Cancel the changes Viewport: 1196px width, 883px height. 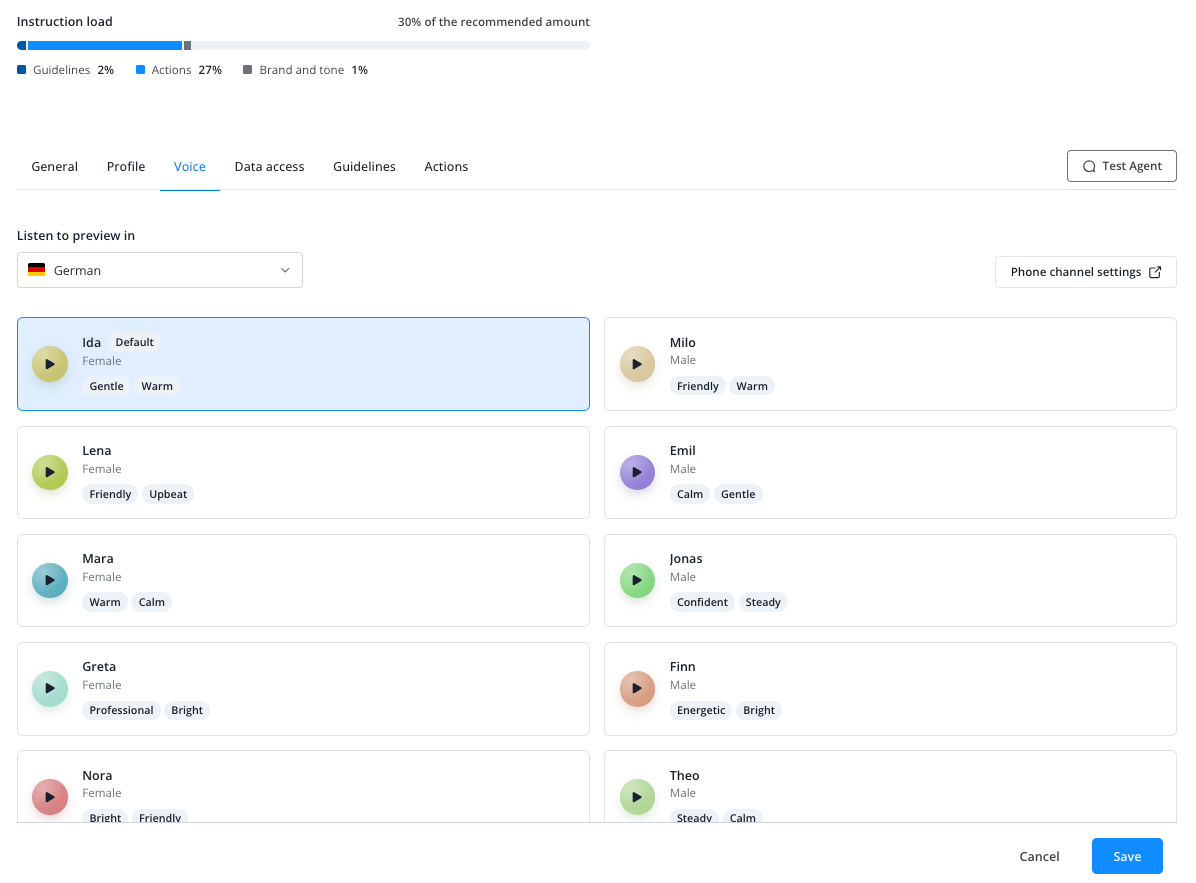pyautogui.click(x=1039, y=856)
